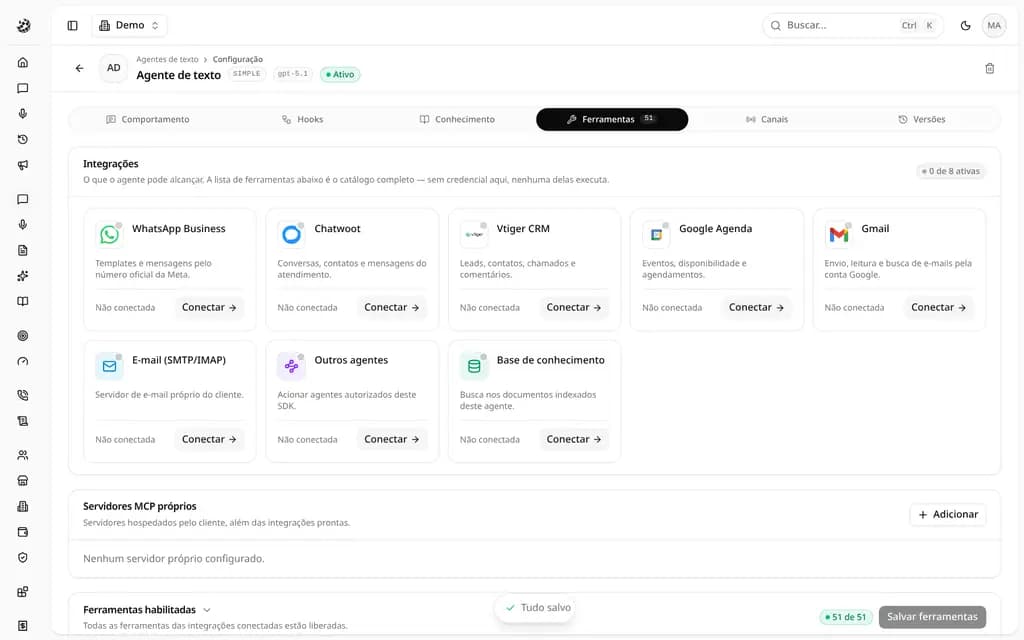This screenshot has width=1024, height=640.
Task: Go to the home icon in sidebar
Action: [x=23, y=63]
